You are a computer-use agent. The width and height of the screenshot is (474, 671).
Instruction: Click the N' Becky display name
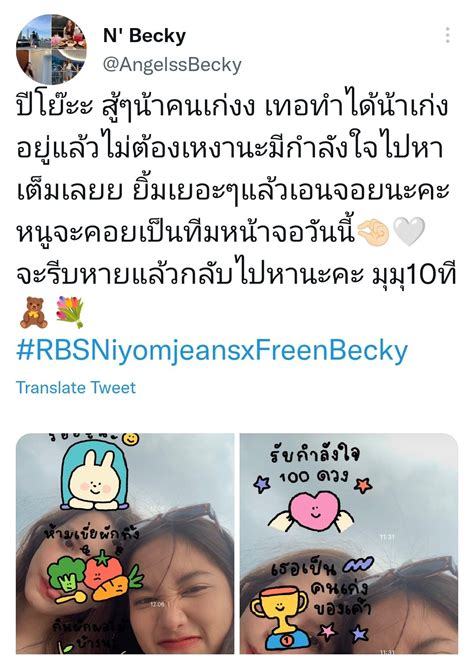144,36
